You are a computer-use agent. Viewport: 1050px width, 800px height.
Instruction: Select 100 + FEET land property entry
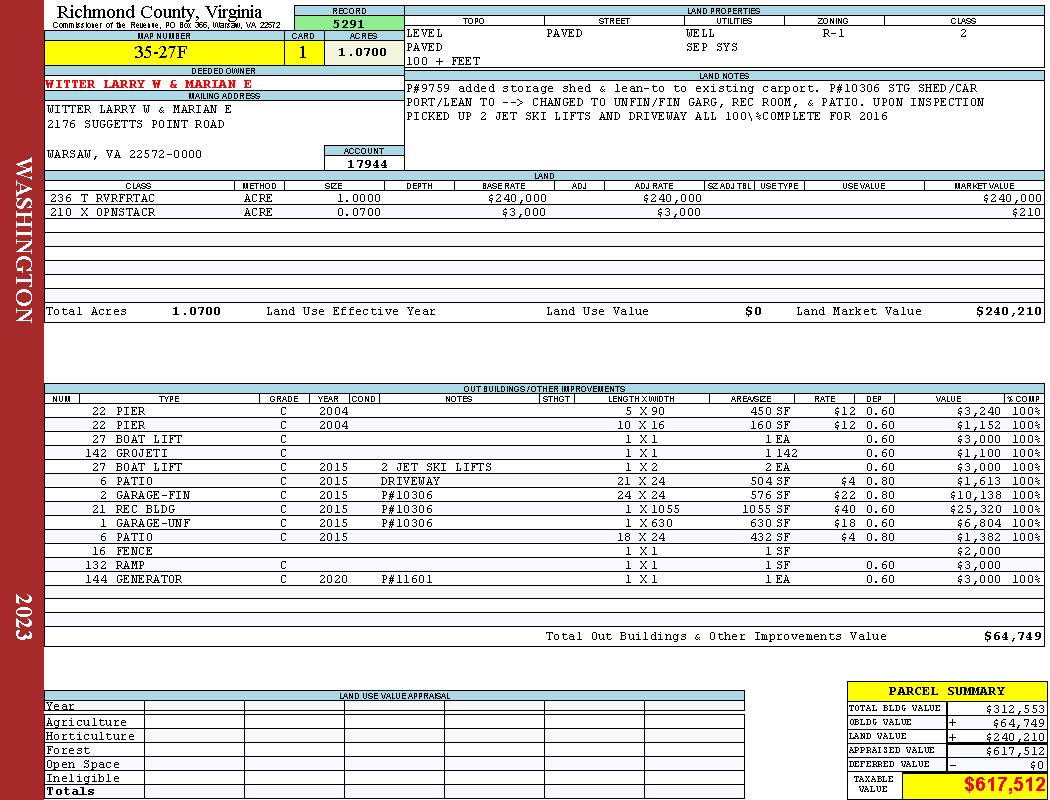[x=443, y=62]
